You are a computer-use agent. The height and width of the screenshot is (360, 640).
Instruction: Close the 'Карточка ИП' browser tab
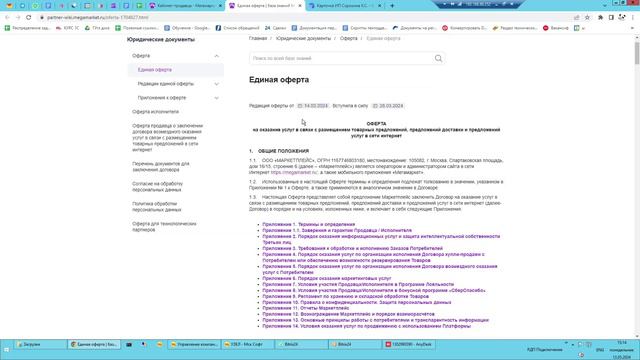[379, 6]
